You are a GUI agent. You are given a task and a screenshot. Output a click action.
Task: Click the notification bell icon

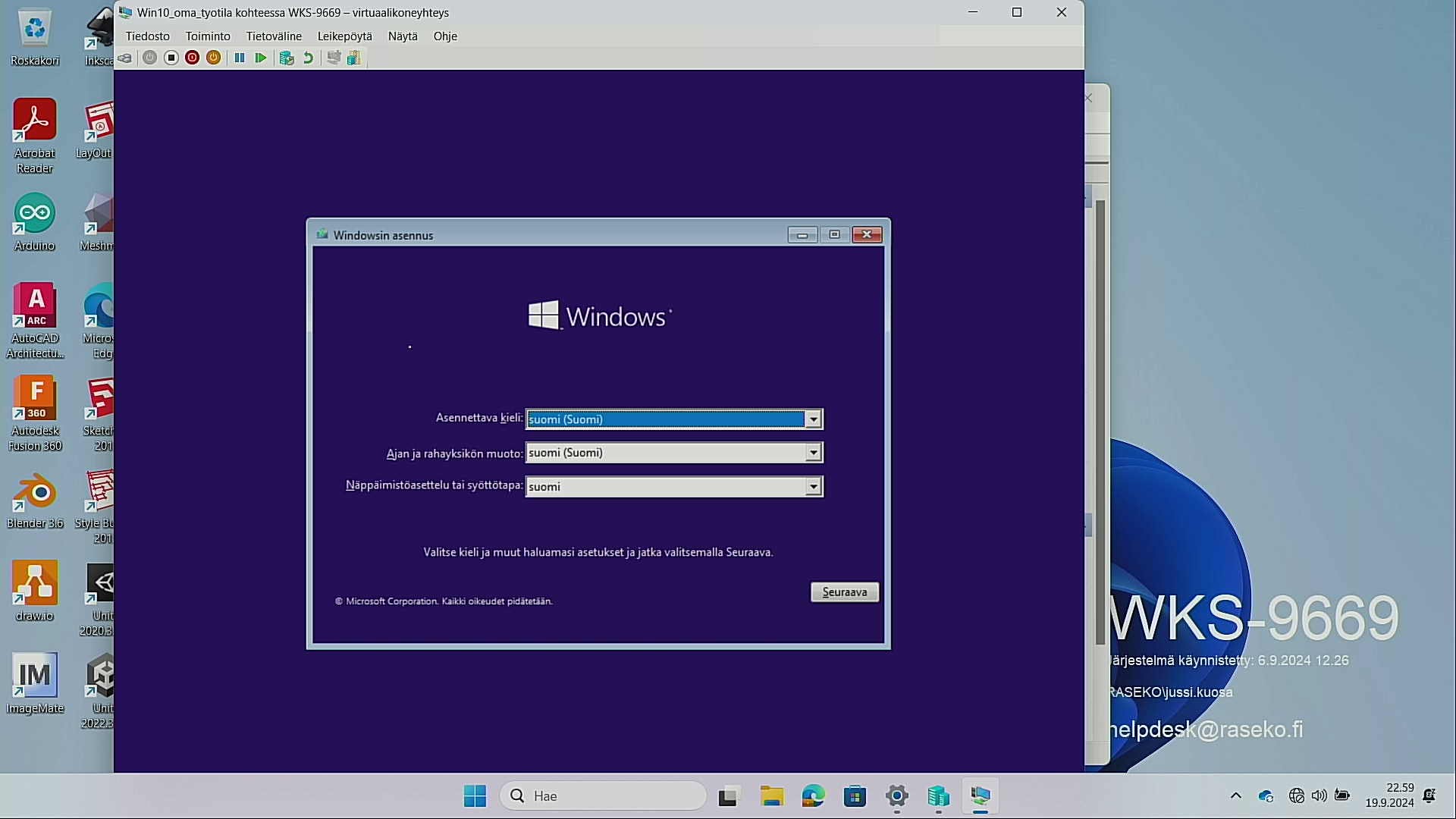(x=1429, y=795)
